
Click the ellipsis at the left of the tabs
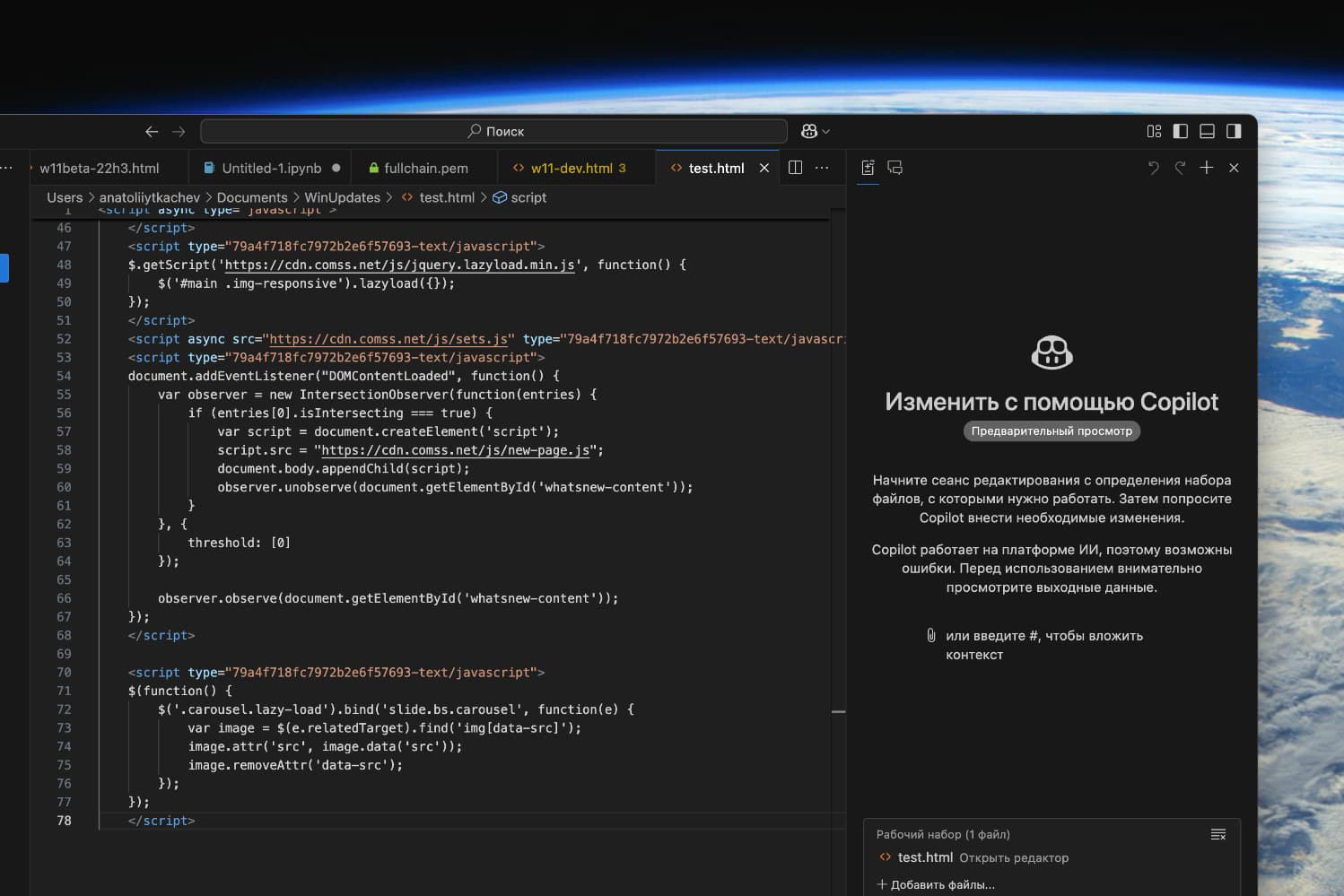7,168
